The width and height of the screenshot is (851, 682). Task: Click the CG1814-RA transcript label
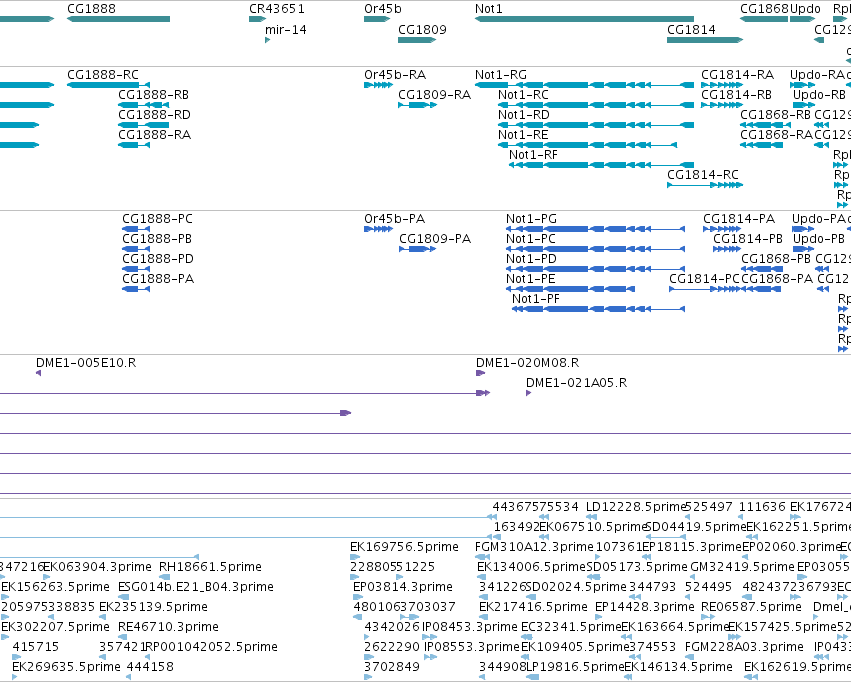point(738,74)
